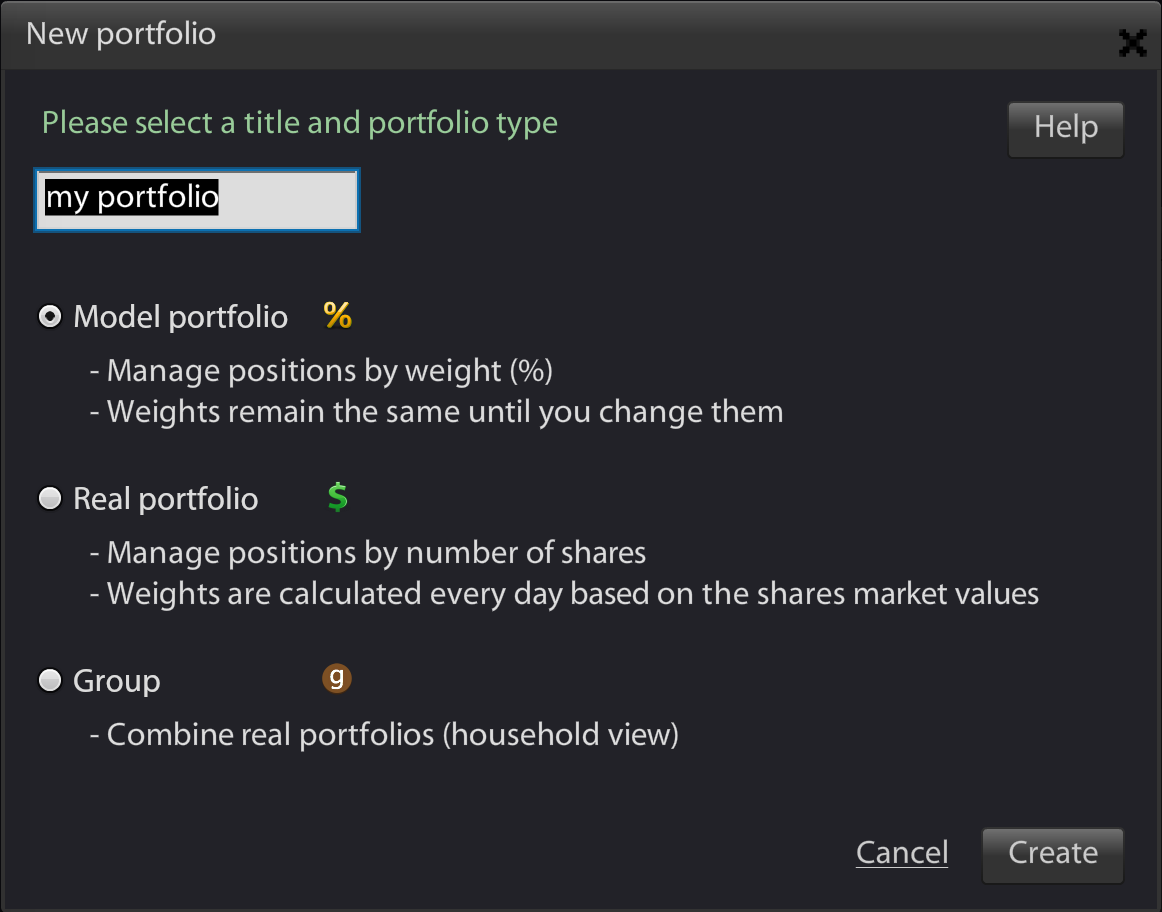Click the Cancel link
Image resolution: width=1162 pixels, height=912 pixels.
(902, 853)
